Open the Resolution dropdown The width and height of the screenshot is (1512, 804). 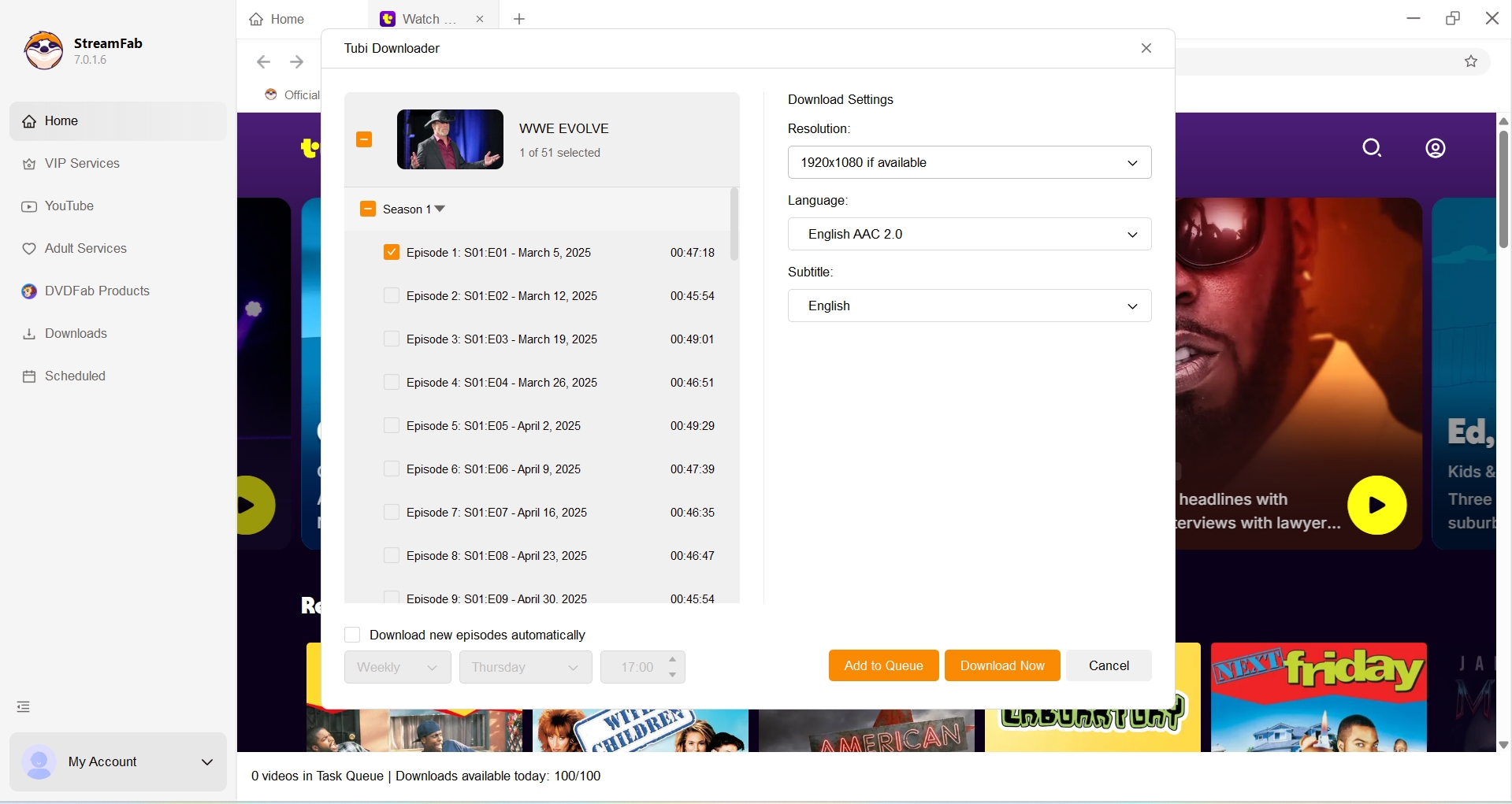click(968, 162)
